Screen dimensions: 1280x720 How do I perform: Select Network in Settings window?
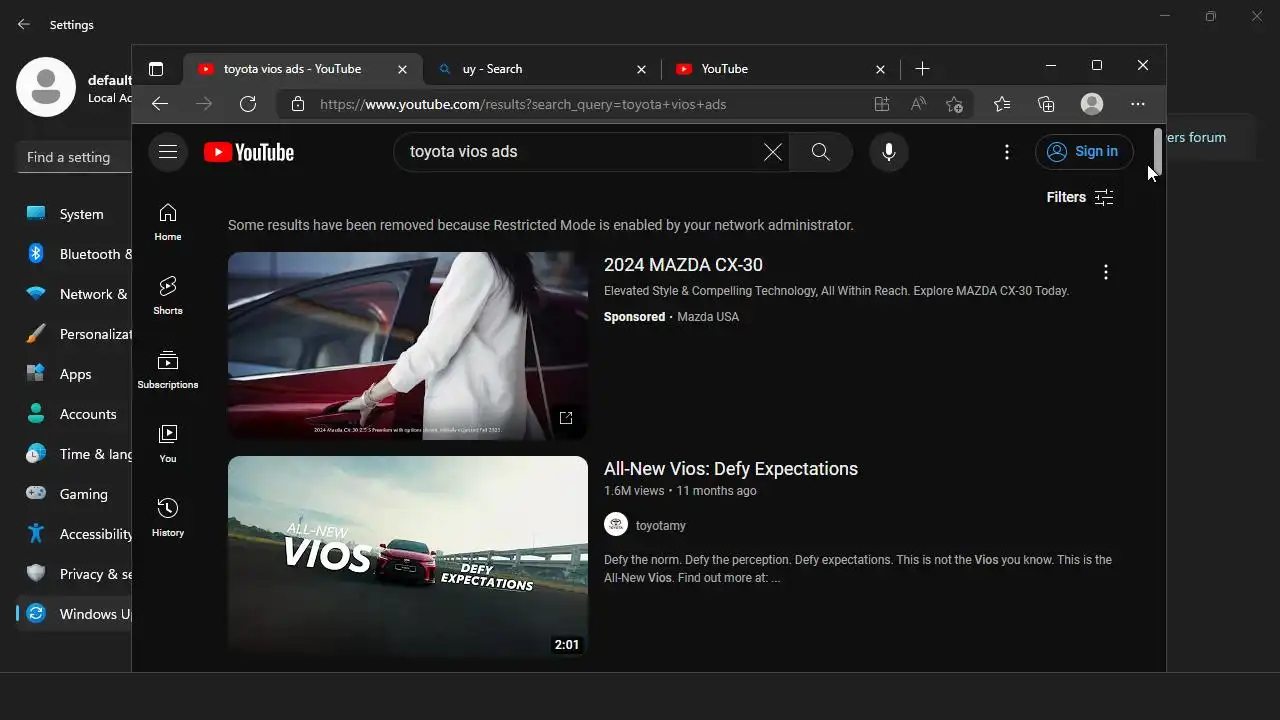[x=74, y=294]
